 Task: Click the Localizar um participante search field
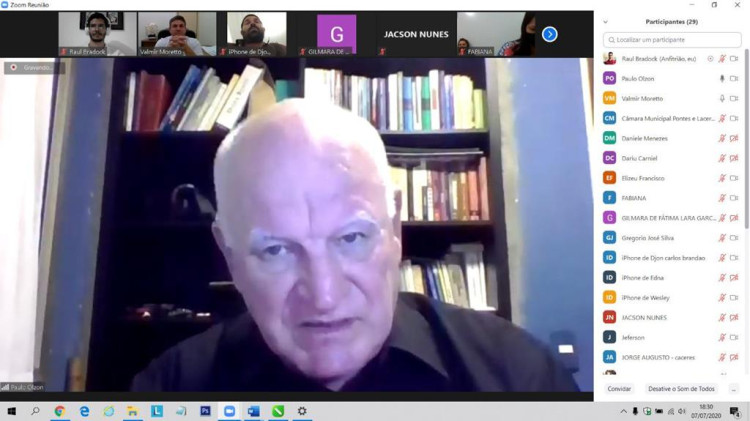[x=672, y=40]
